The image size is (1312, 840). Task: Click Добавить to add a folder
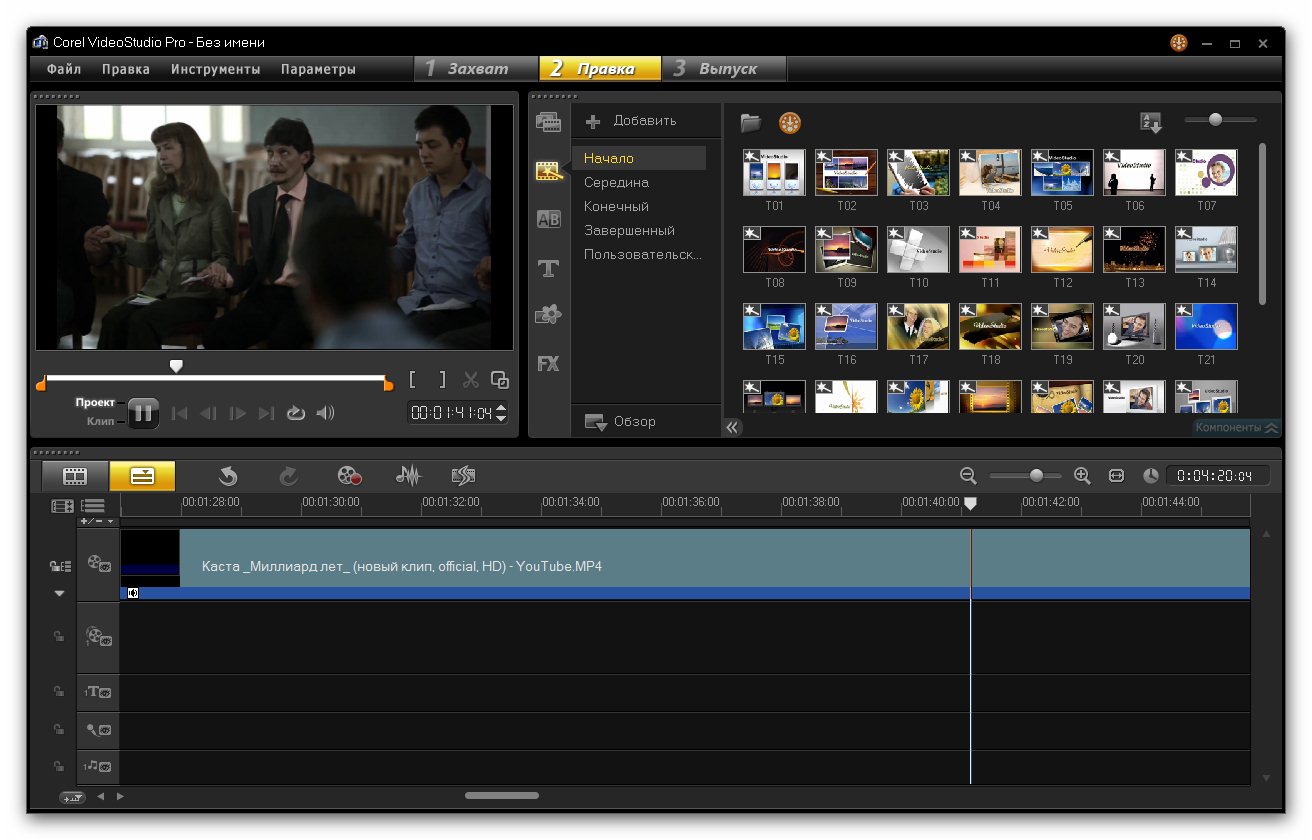pyautogui.click(x=631, y=121)
